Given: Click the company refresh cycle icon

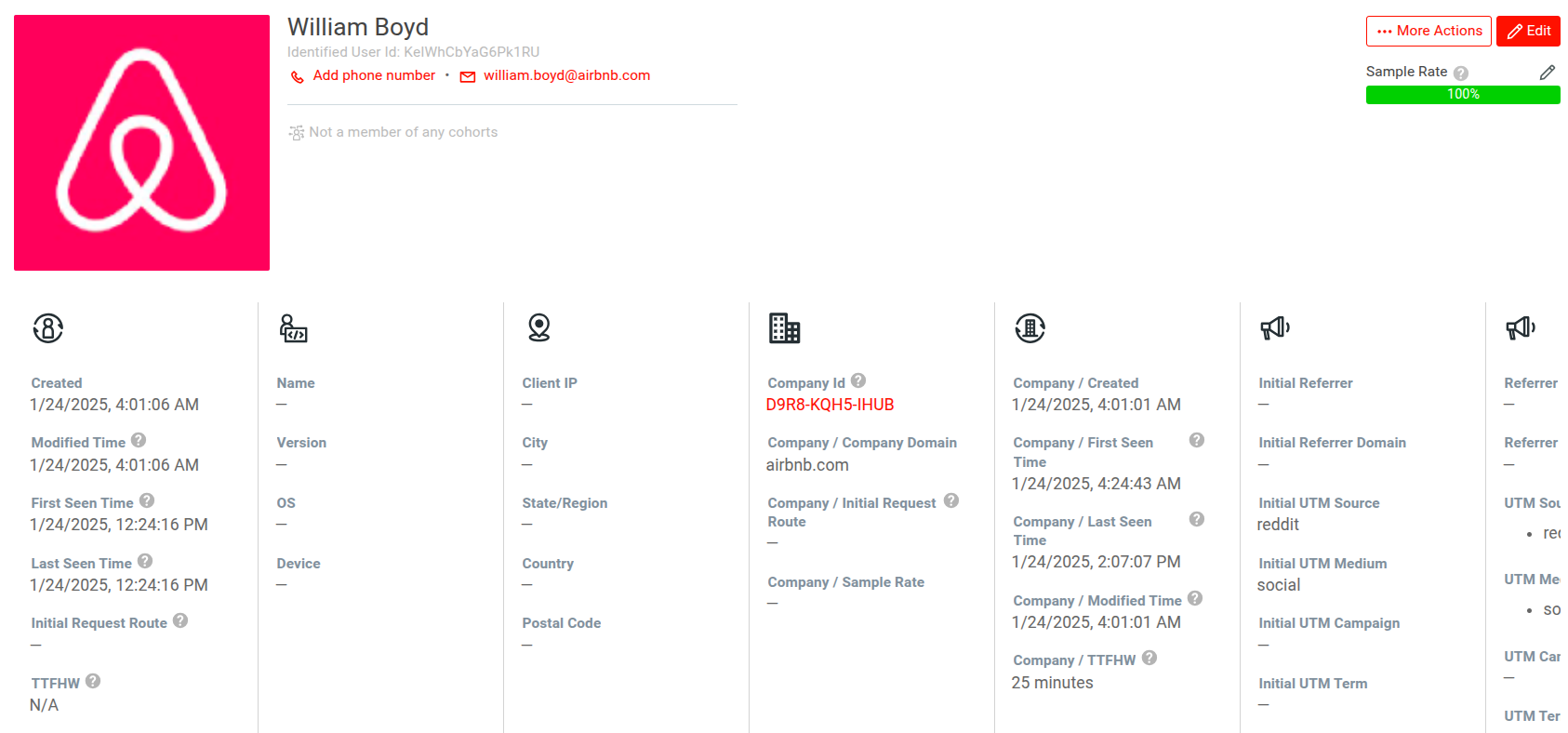Looking at the screenshot, I should 1030,327.
